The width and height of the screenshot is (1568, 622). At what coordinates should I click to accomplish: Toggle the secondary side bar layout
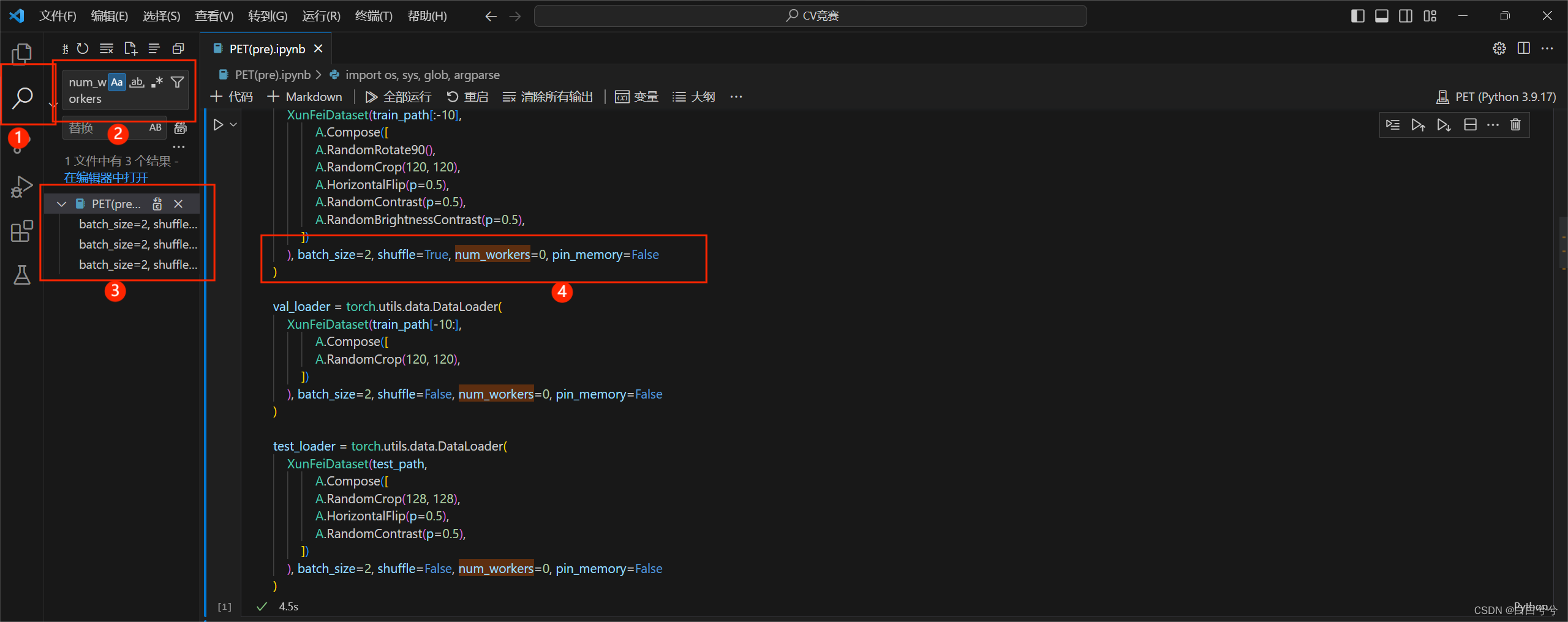tap(1406, 16)
